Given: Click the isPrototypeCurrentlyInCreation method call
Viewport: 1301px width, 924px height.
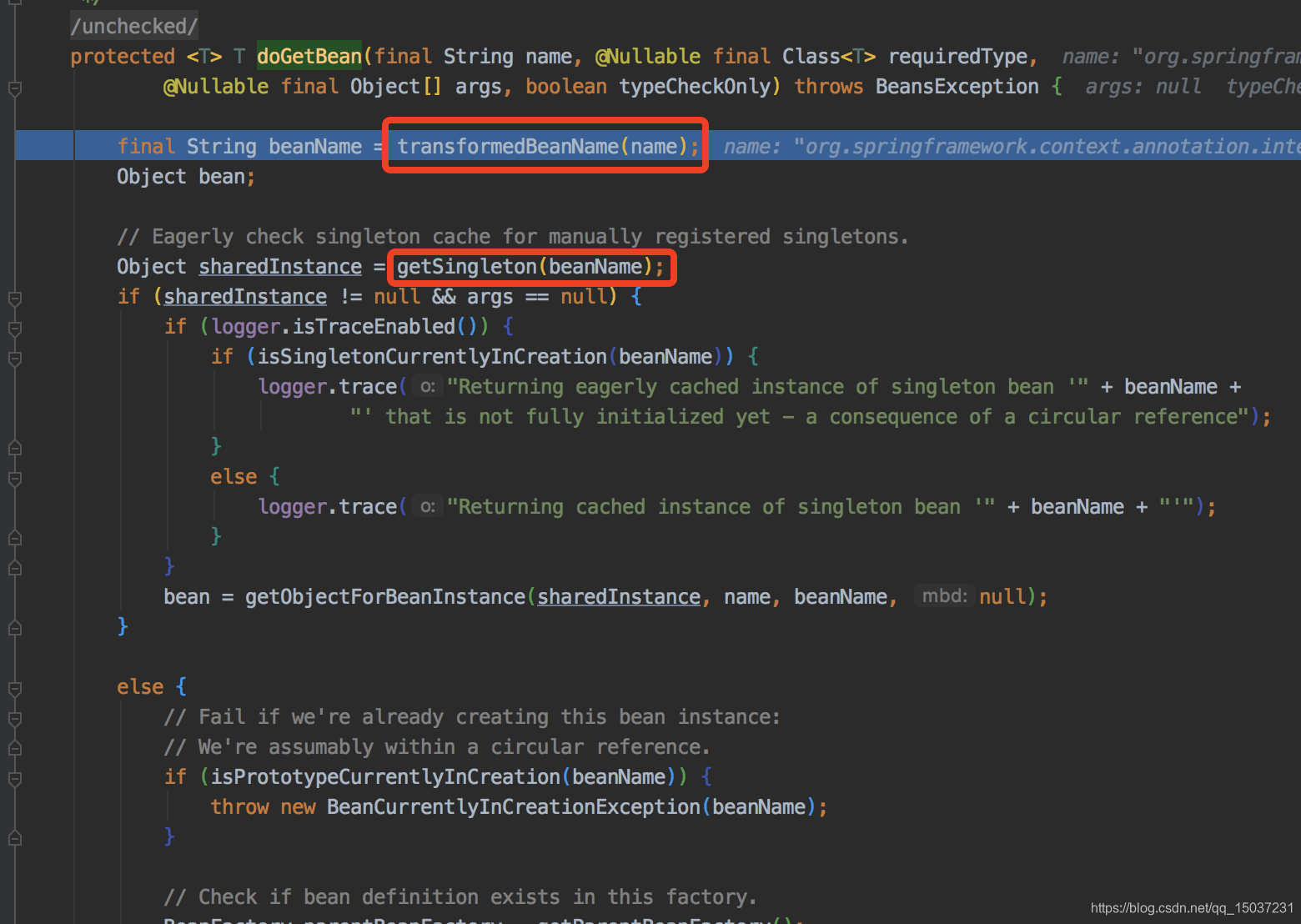Looking at the screenshot, I should [385, 777].
